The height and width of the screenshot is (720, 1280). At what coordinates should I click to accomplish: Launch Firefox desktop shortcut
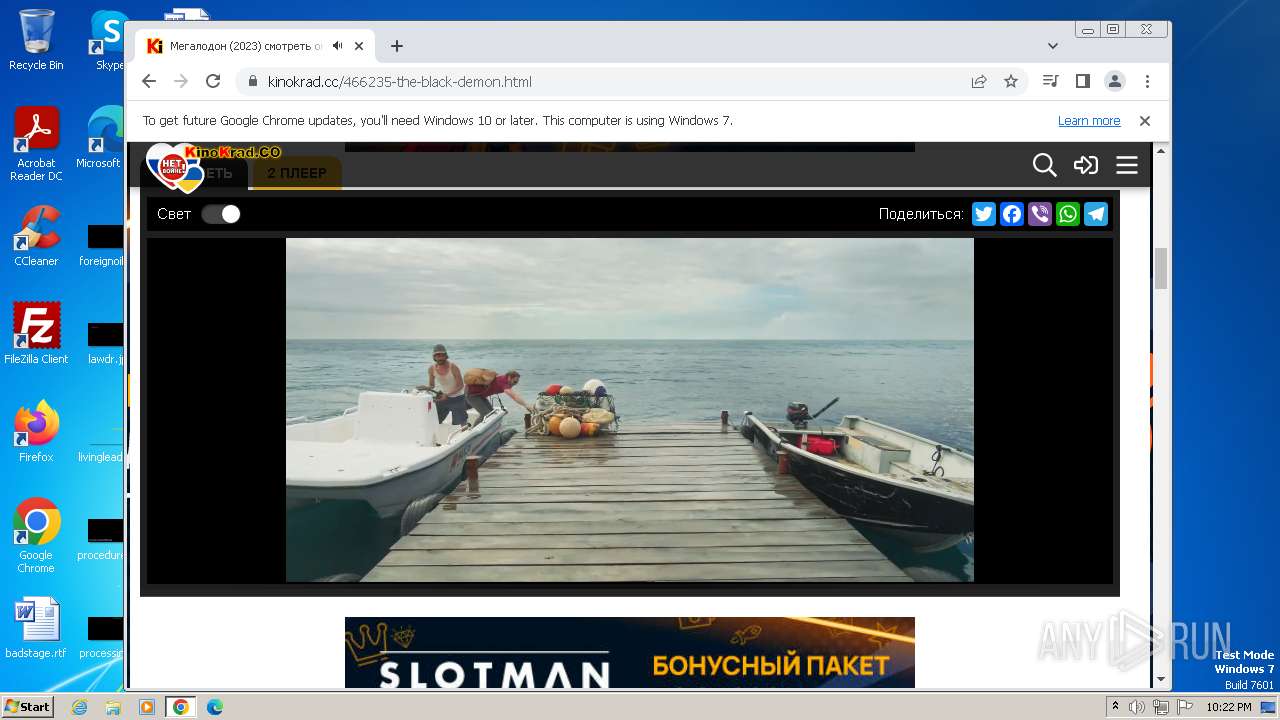coord(36,432)
